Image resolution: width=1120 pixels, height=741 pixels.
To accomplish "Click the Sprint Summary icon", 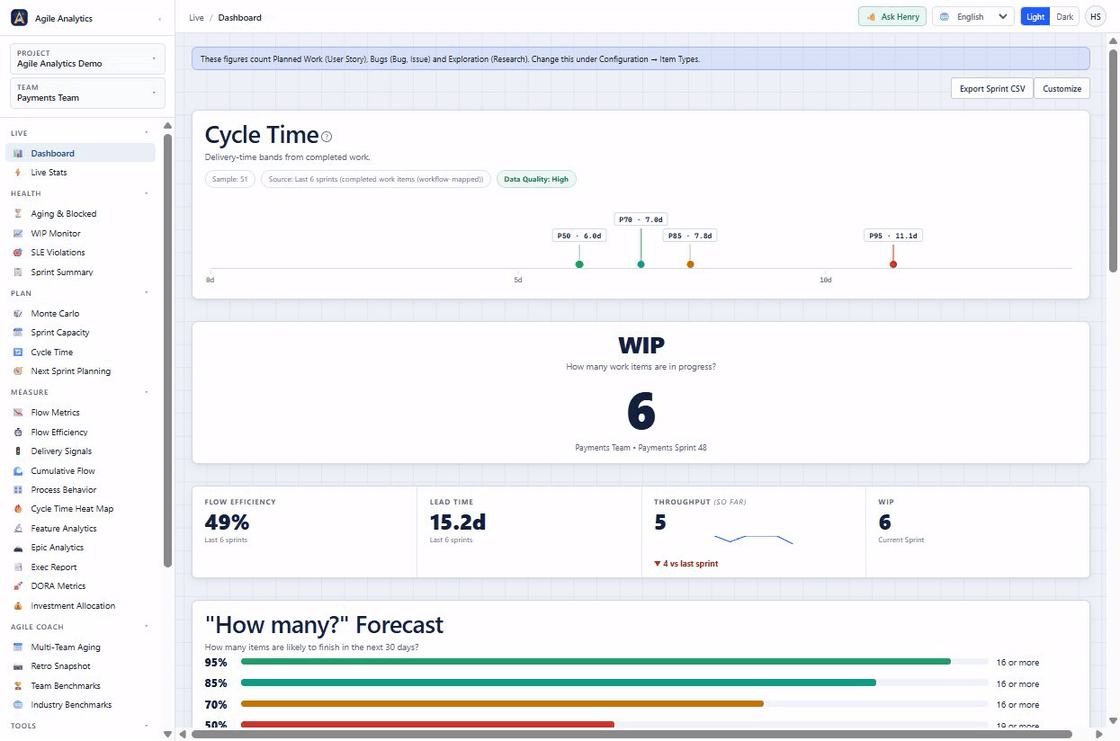I will 18,272.
